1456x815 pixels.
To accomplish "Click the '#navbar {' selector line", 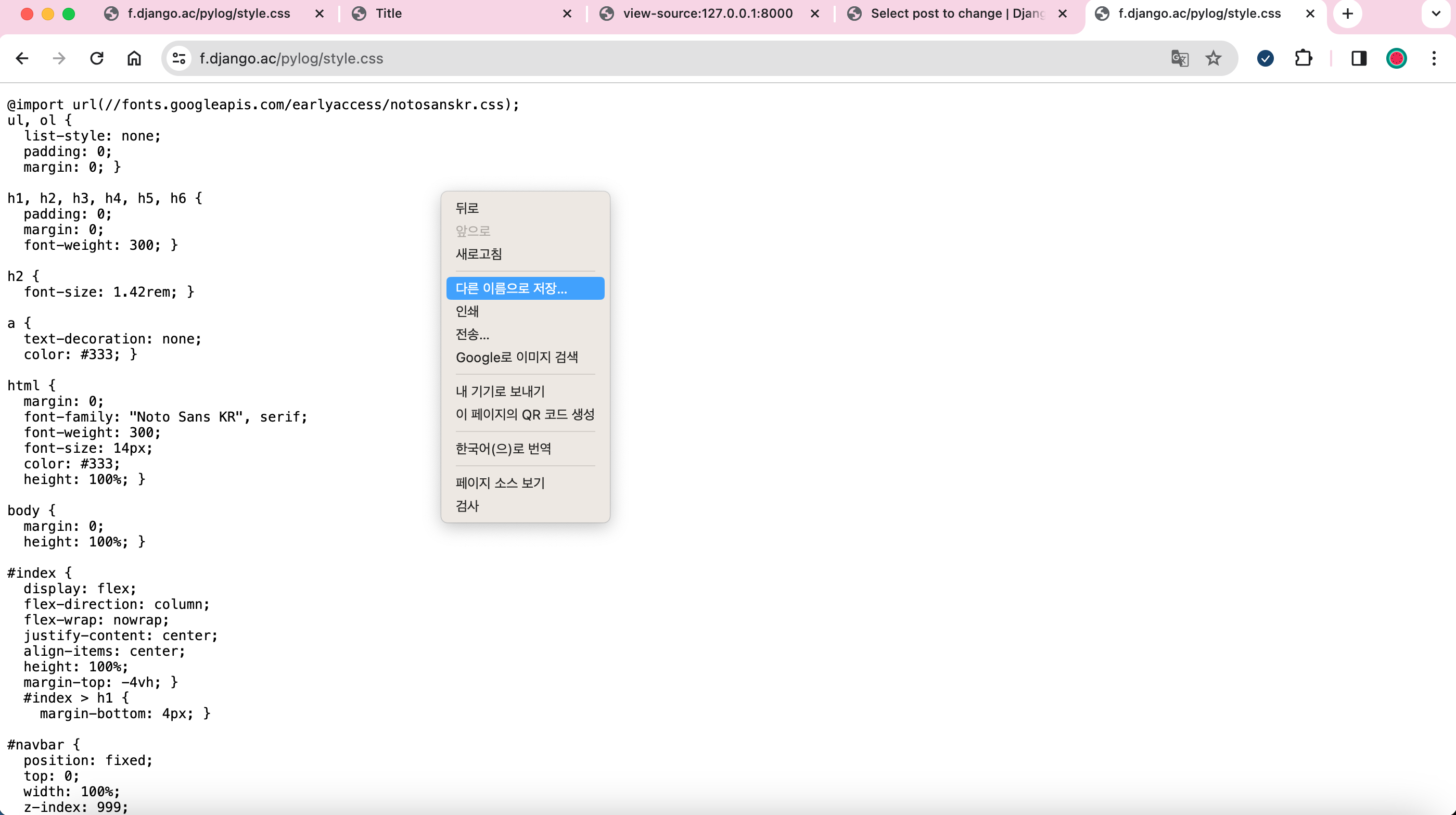I will pos(44,744).
